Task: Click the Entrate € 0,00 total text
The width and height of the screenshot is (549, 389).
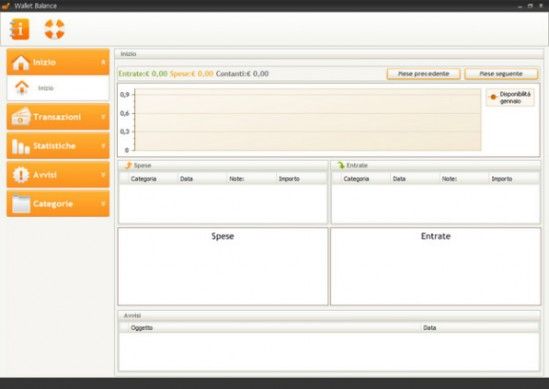Action: [143, 74]
